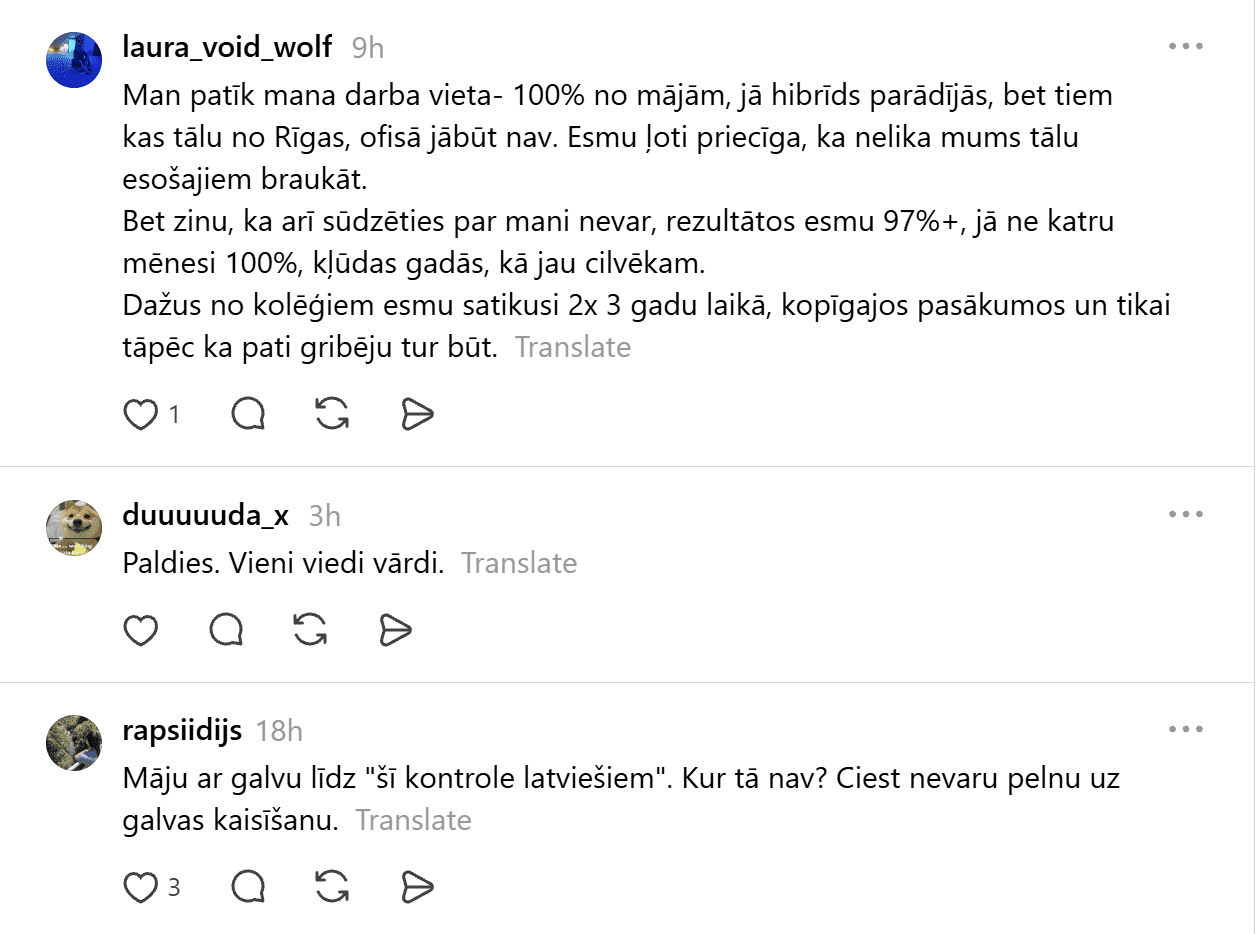Open laura_void_wolf's profile picture

coord(75,59)
